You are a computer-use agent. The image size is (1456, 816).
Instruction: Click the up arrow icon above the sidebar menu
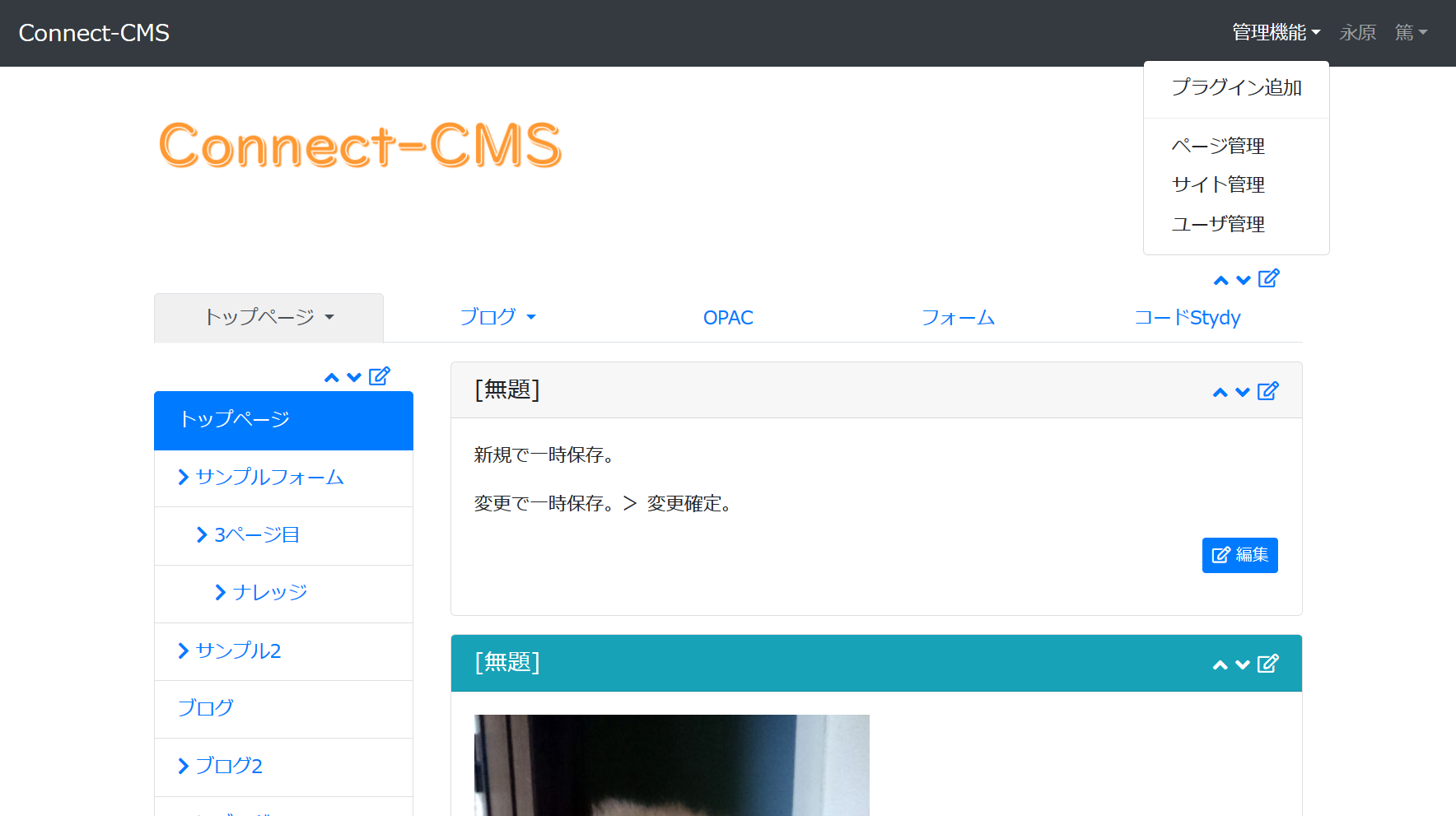(332, 377)
